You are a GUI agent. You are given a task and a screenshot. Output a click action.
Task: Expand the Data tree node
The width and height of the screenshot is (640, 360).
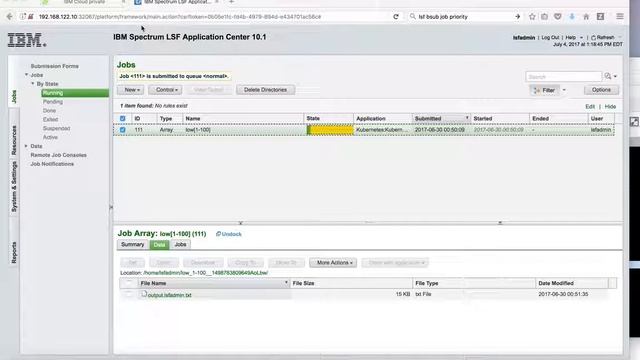tap(27, 146)
